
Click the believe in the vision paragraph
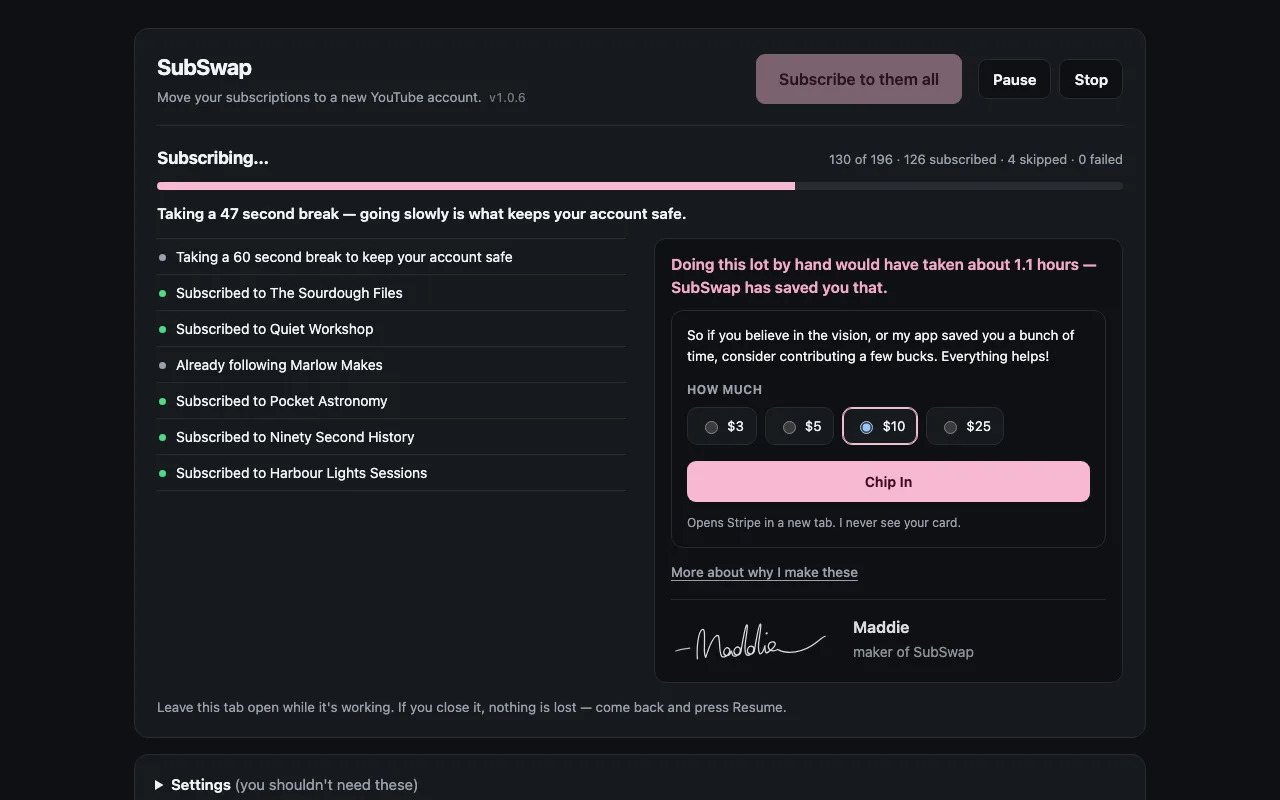click(881, 346)
